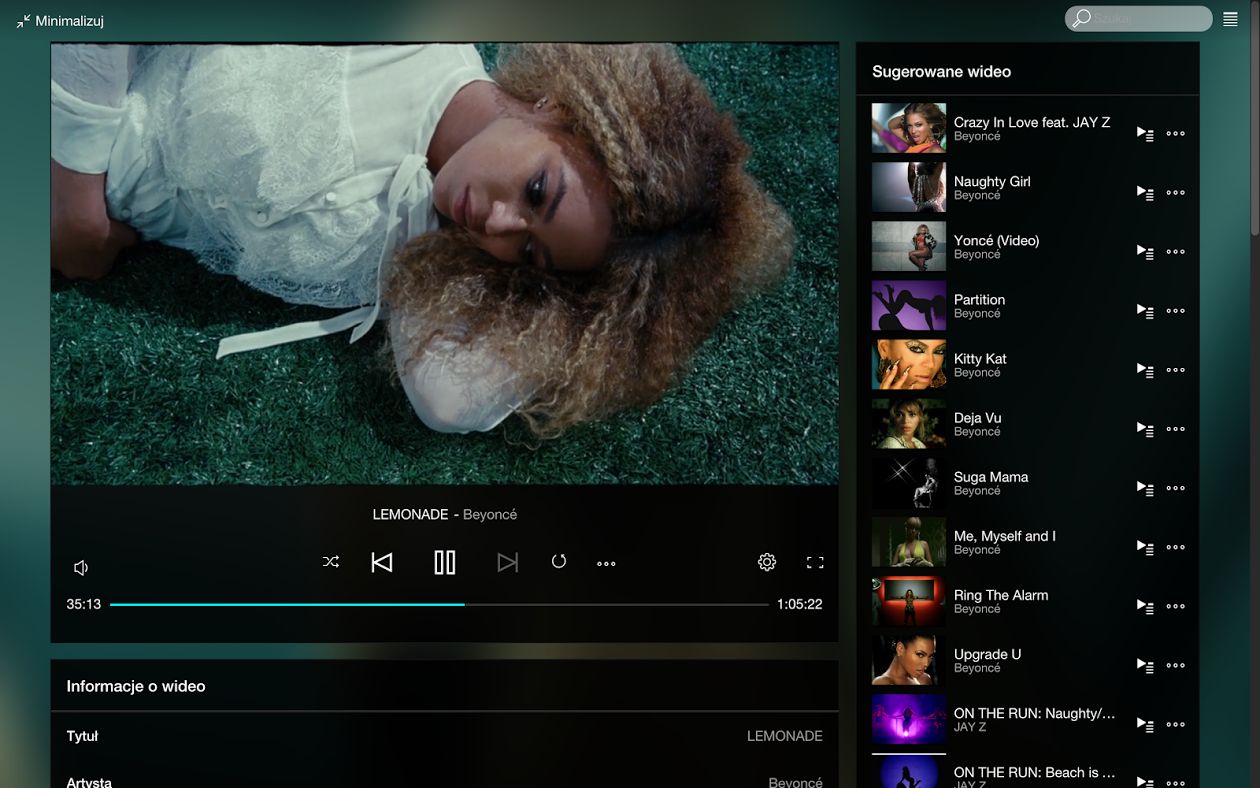Add Me, Myself and I to the queue
1260x788 pixels.
tap(1146, 547)
